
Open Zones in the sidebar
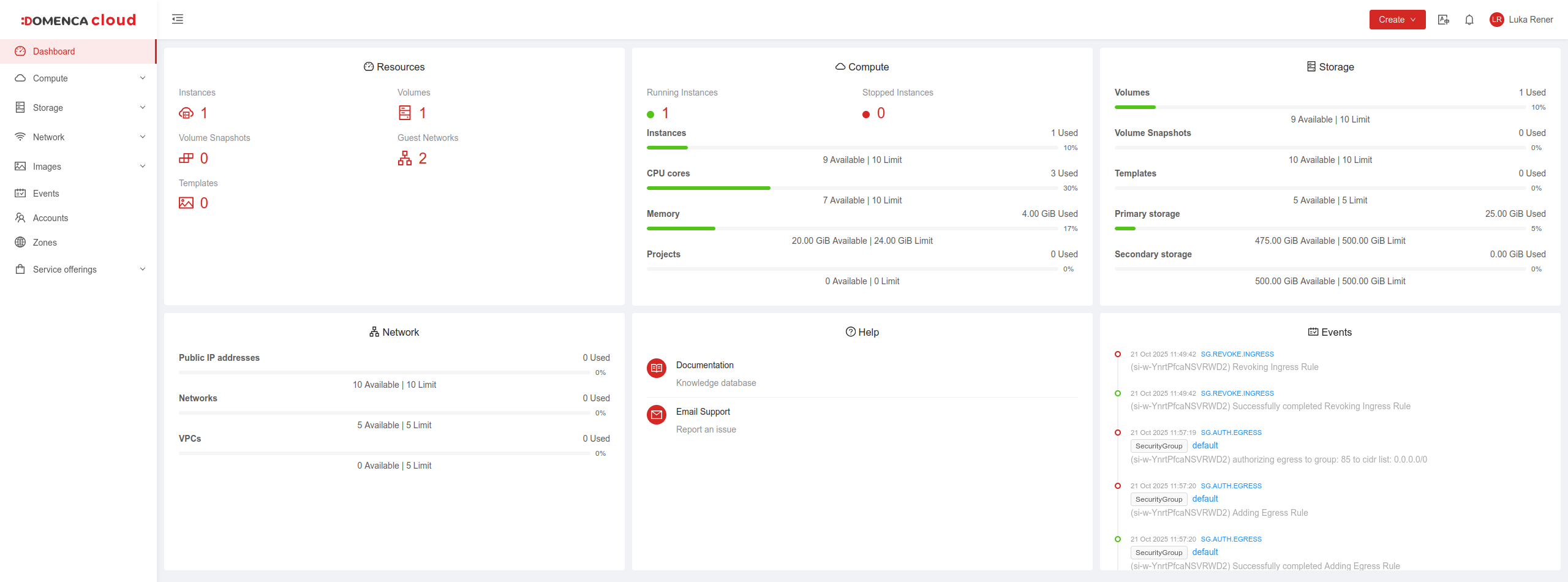click(45, 243)
